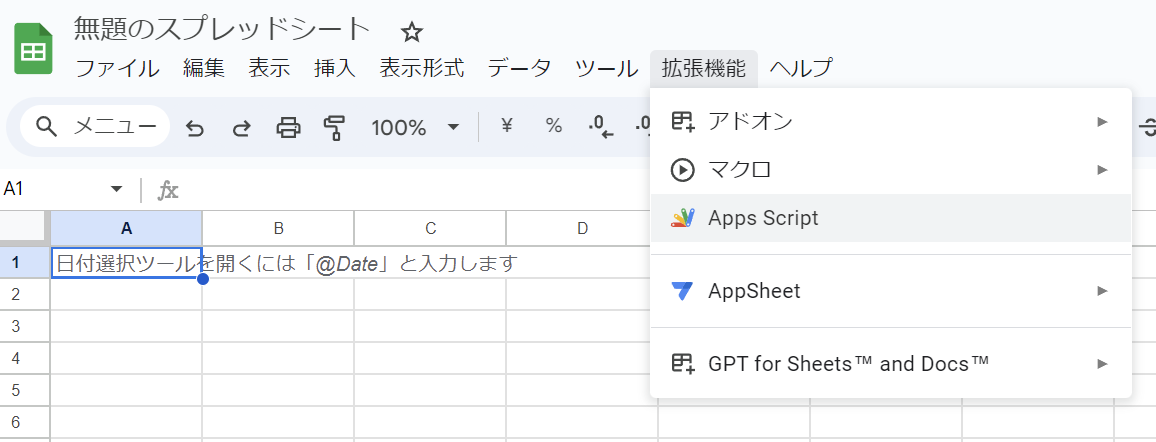Open the 挿入 menu
This screenshot has width=1156, height=442.
(x=335, y=69)
